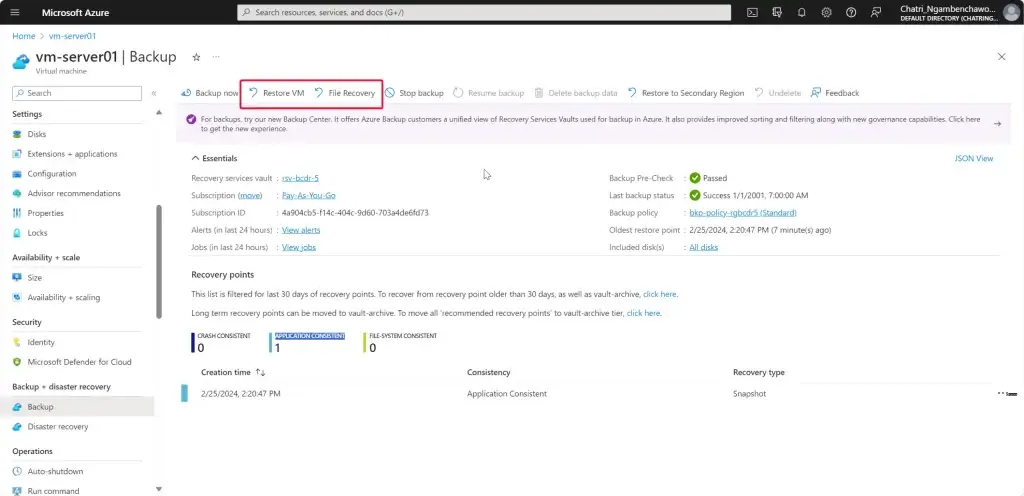The height and width of the screenshot is (496, 1024).
Task: Click the Snapshot recovery type cell
Action: click(750, 394)
